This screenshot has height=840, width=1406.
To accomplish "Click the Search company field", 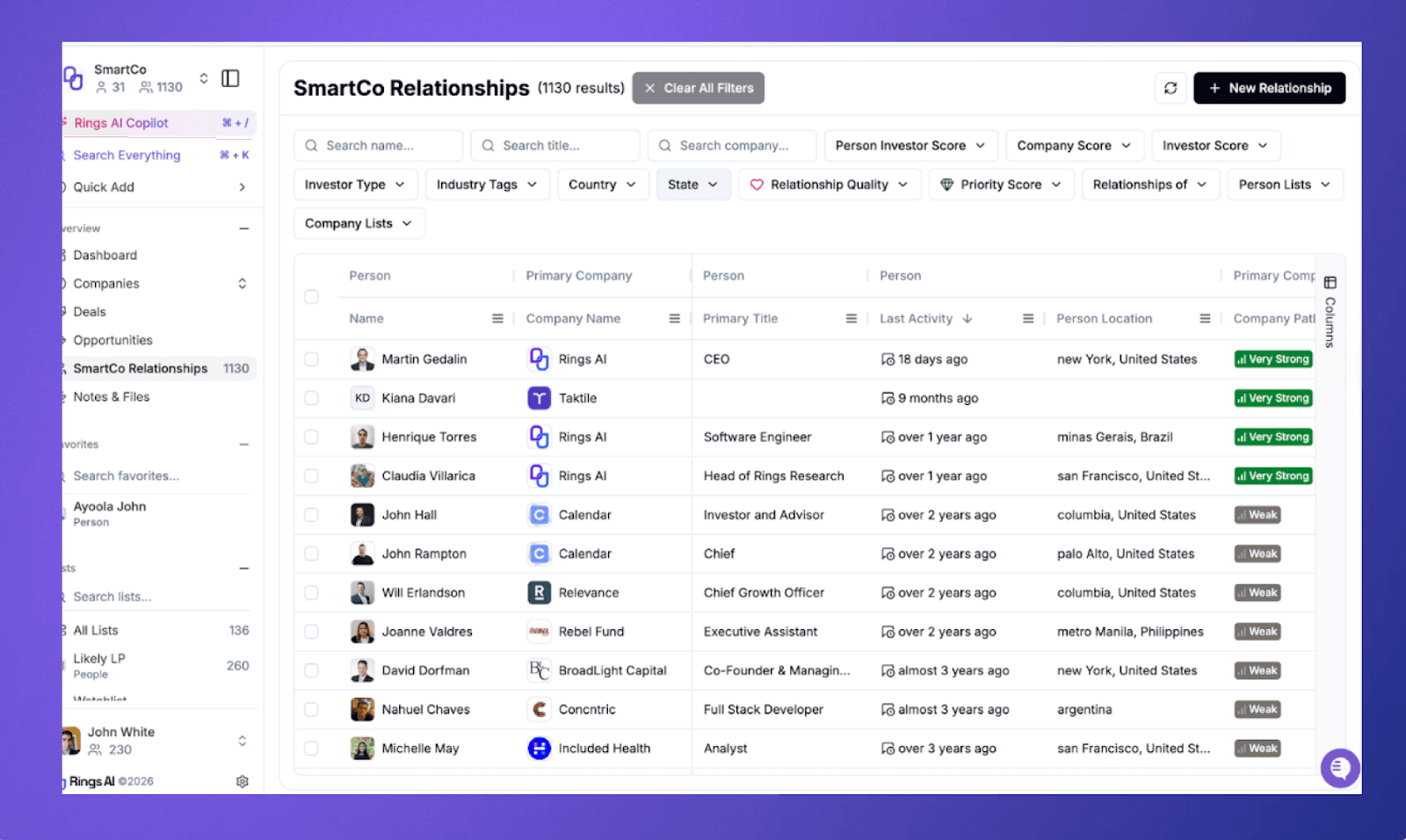I will point(732,146).
